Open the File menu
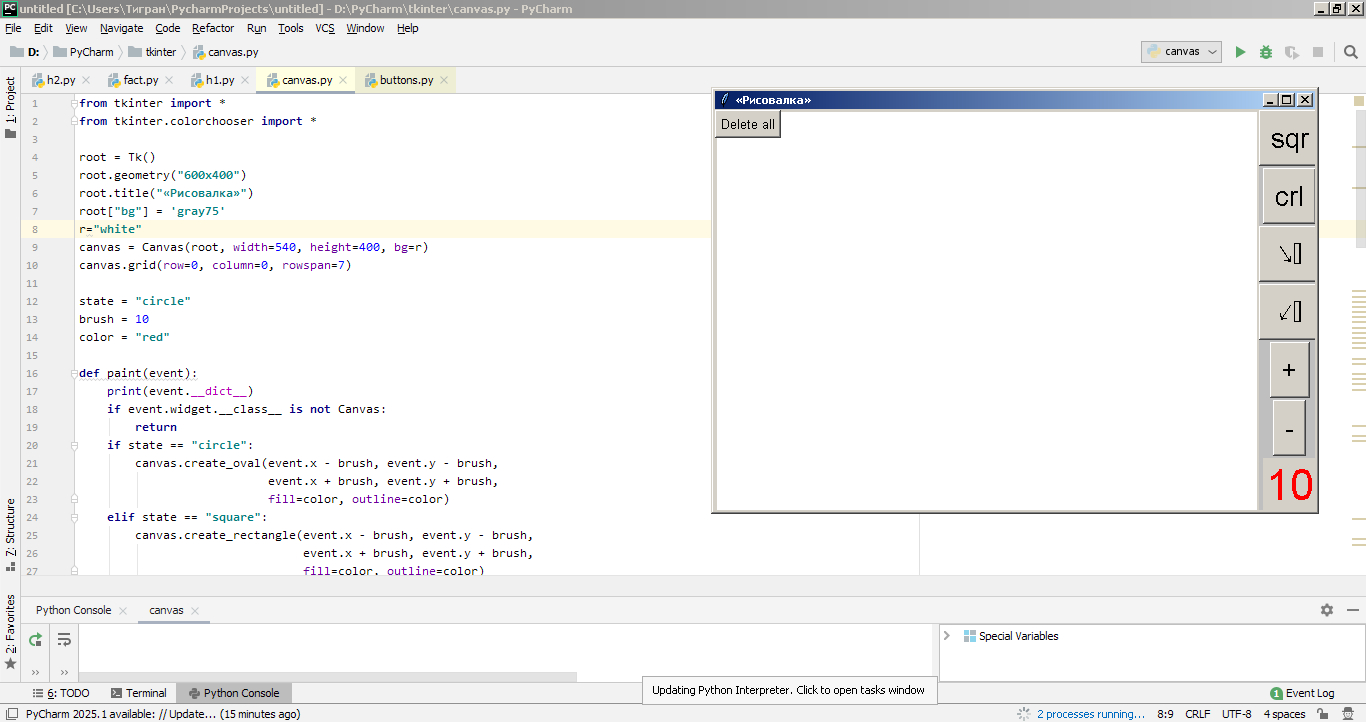 (13, 28)
